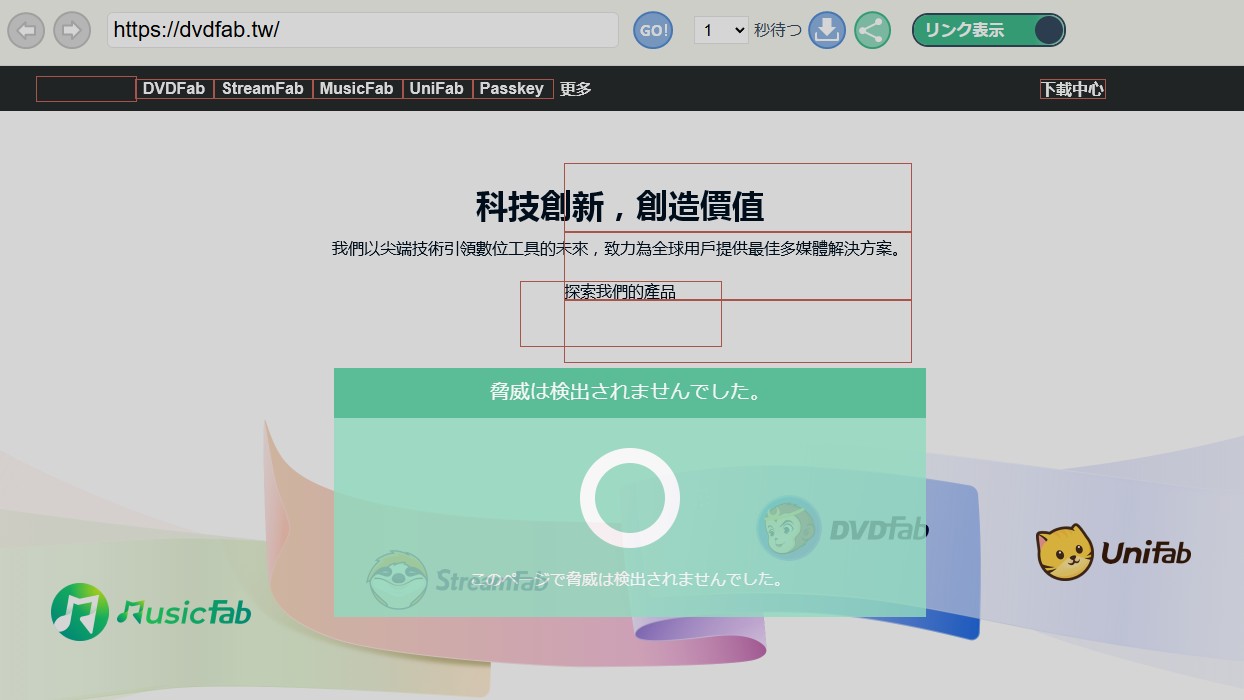Screen dimensions: 1244x700
Task: Click the green share icon
Action: point(872,30)
